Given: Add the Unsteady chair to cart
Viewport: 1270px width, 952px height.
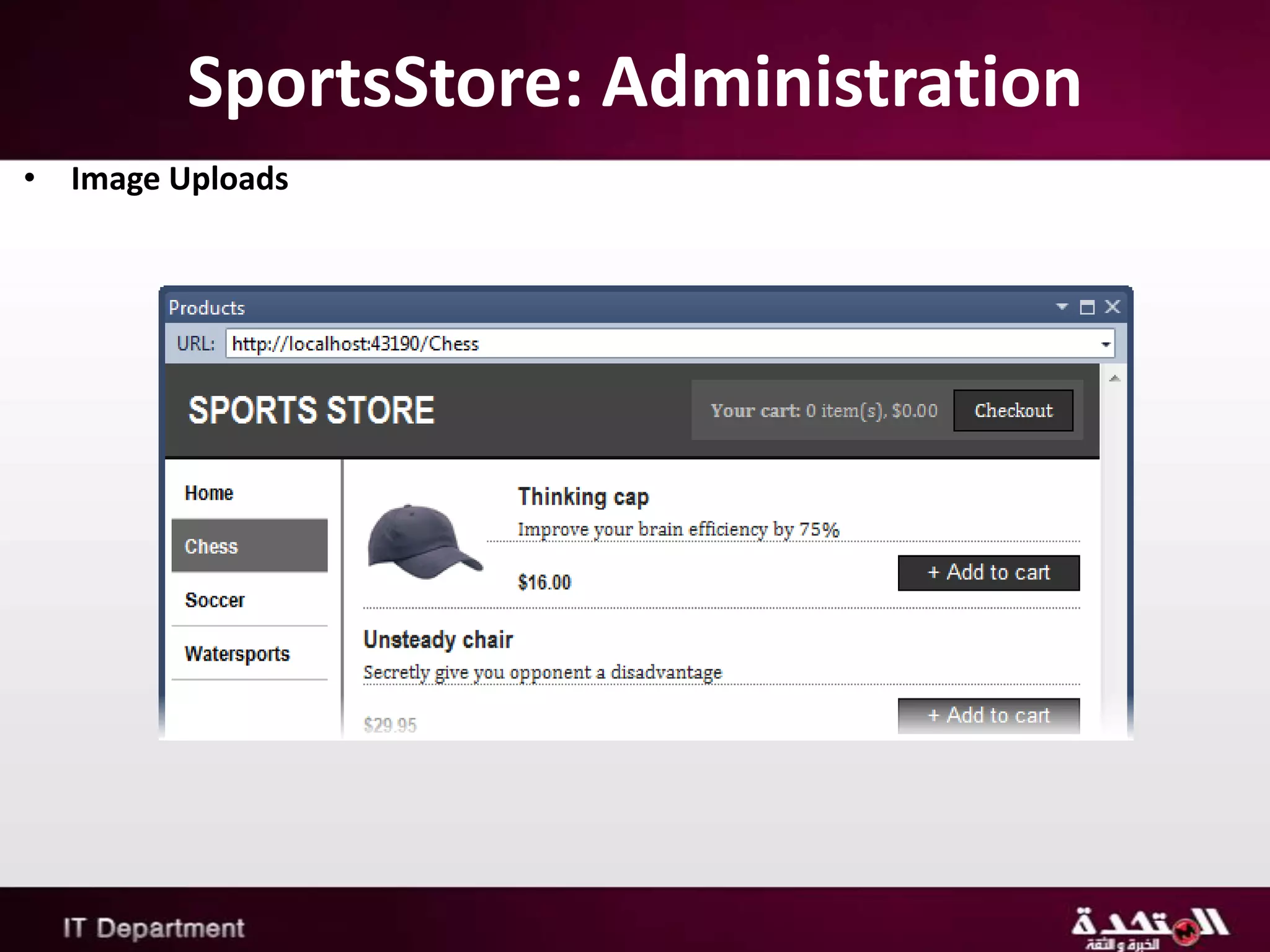Looking at the screenshot, I should pyautogui.click(x=988, y=716).
